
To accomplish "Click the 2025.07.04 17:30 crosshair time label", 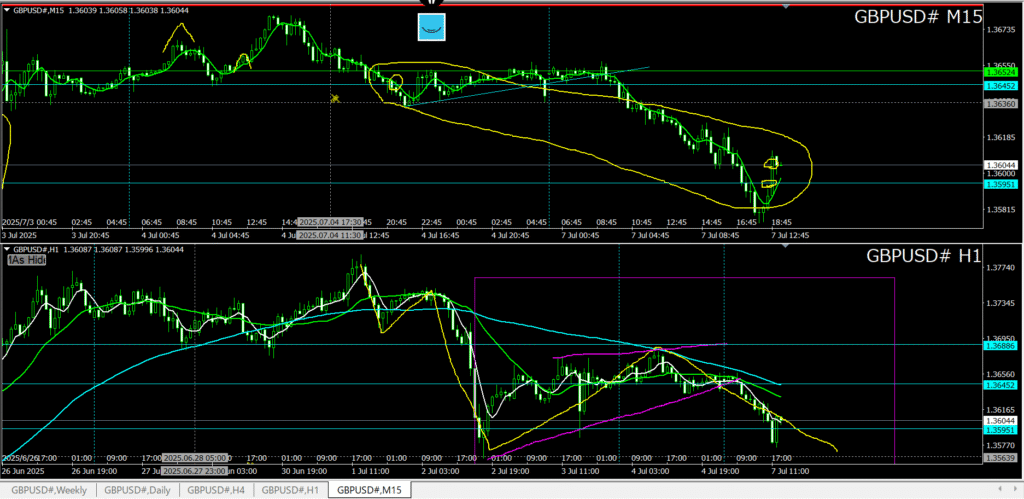I will click(334, 222).
